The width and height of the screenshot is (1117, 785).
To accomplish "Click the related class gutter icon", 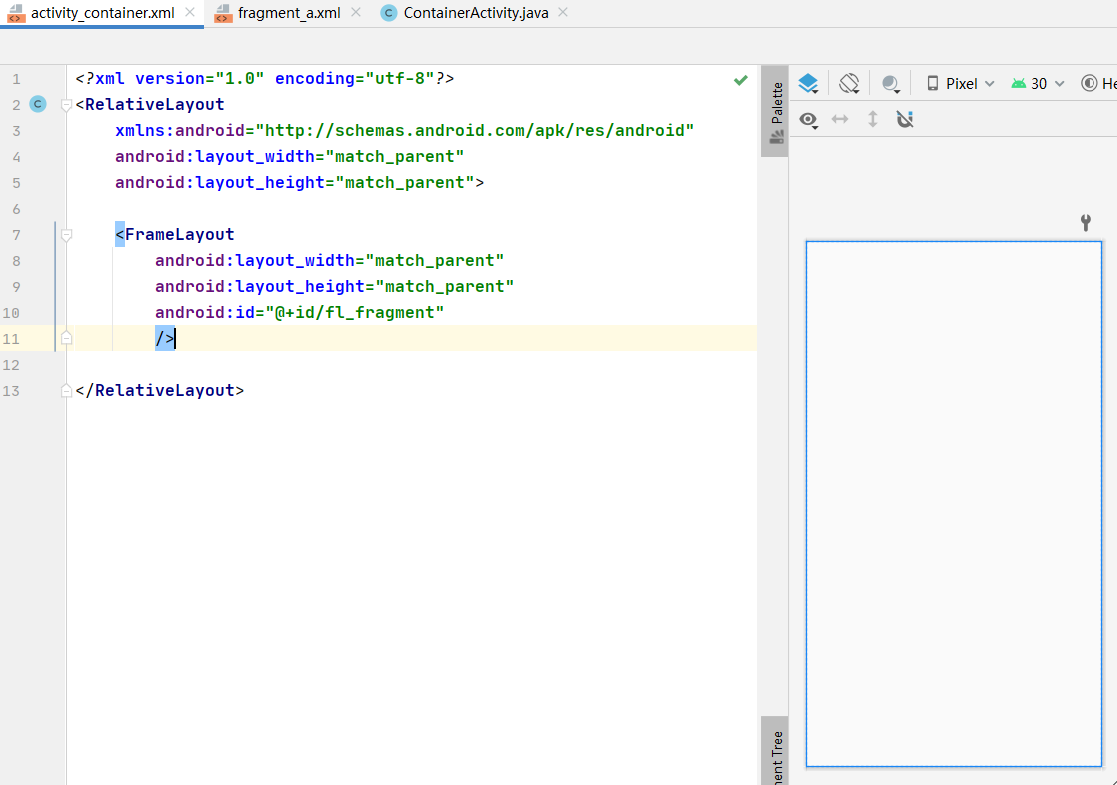I will coord(38,104).
